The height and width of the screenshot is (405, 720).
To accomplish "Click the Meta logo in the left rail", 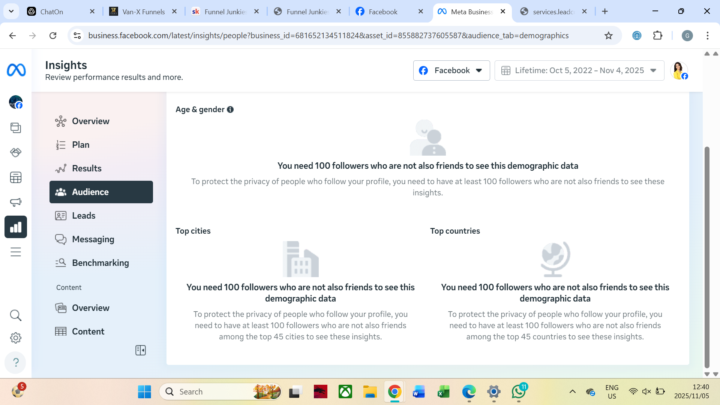I will pos(16,70).
